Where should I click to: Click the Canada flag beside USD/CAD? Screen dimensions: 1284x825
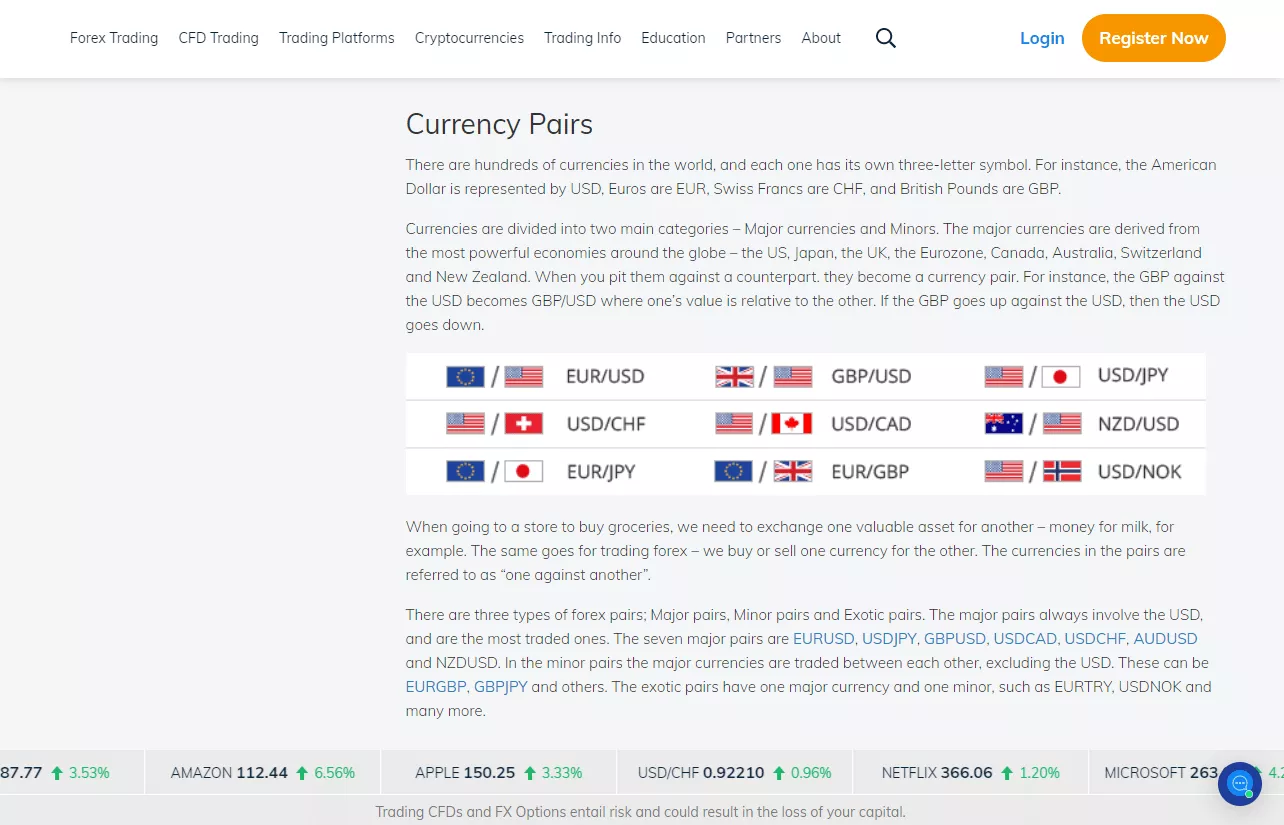(x=792, y=424)
